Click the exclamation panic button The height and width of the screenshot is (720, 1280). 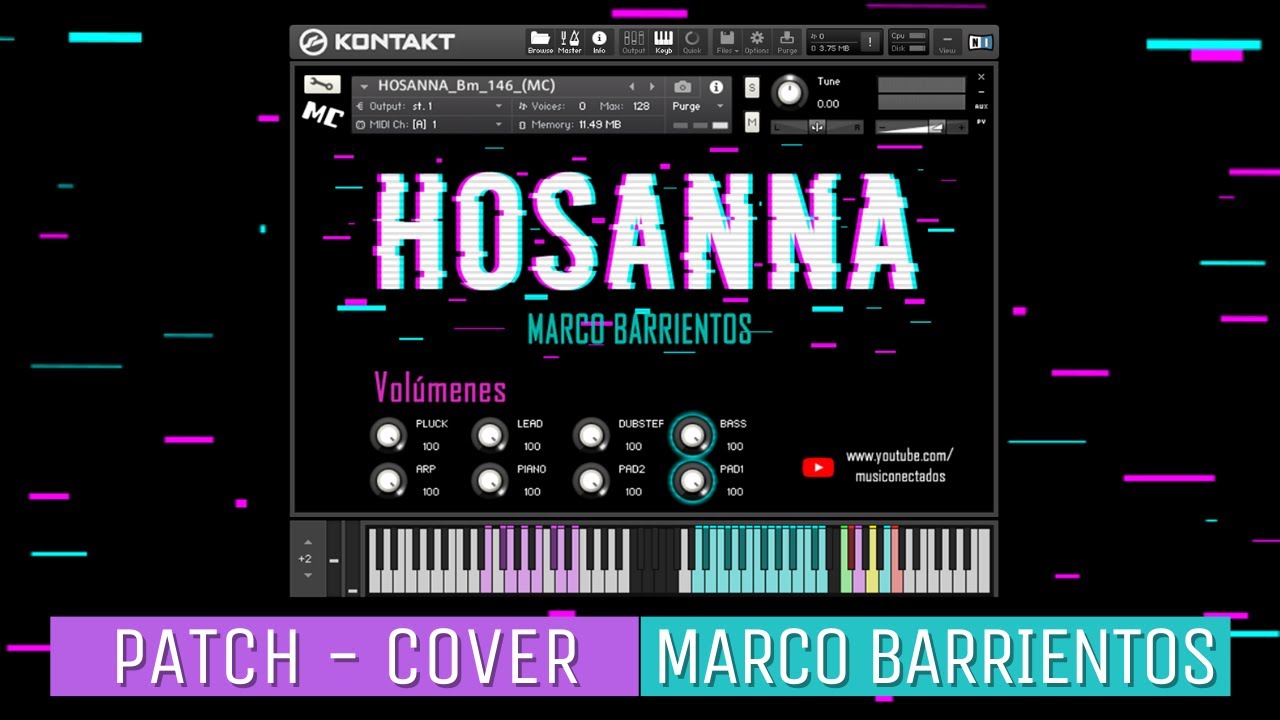(870, 42)
